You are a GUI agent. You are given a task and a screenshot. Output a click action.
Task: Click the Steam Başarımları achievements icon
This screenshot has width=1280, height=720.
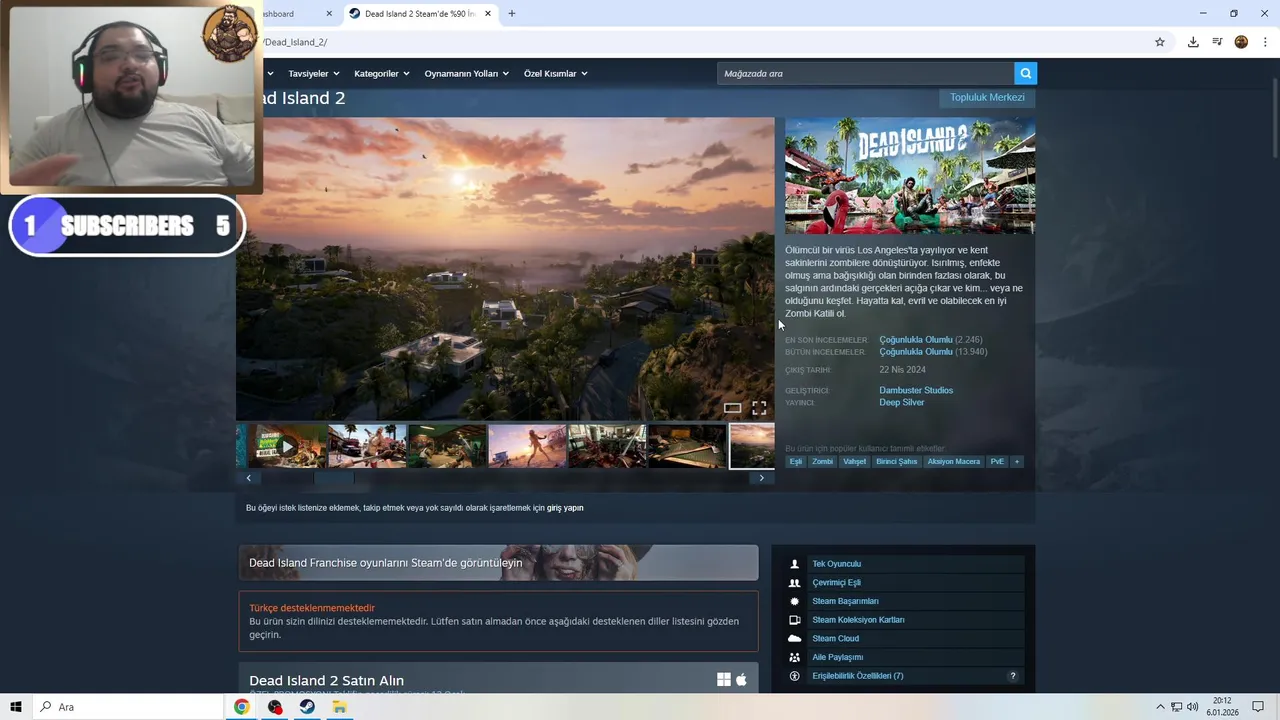[795, 601]
